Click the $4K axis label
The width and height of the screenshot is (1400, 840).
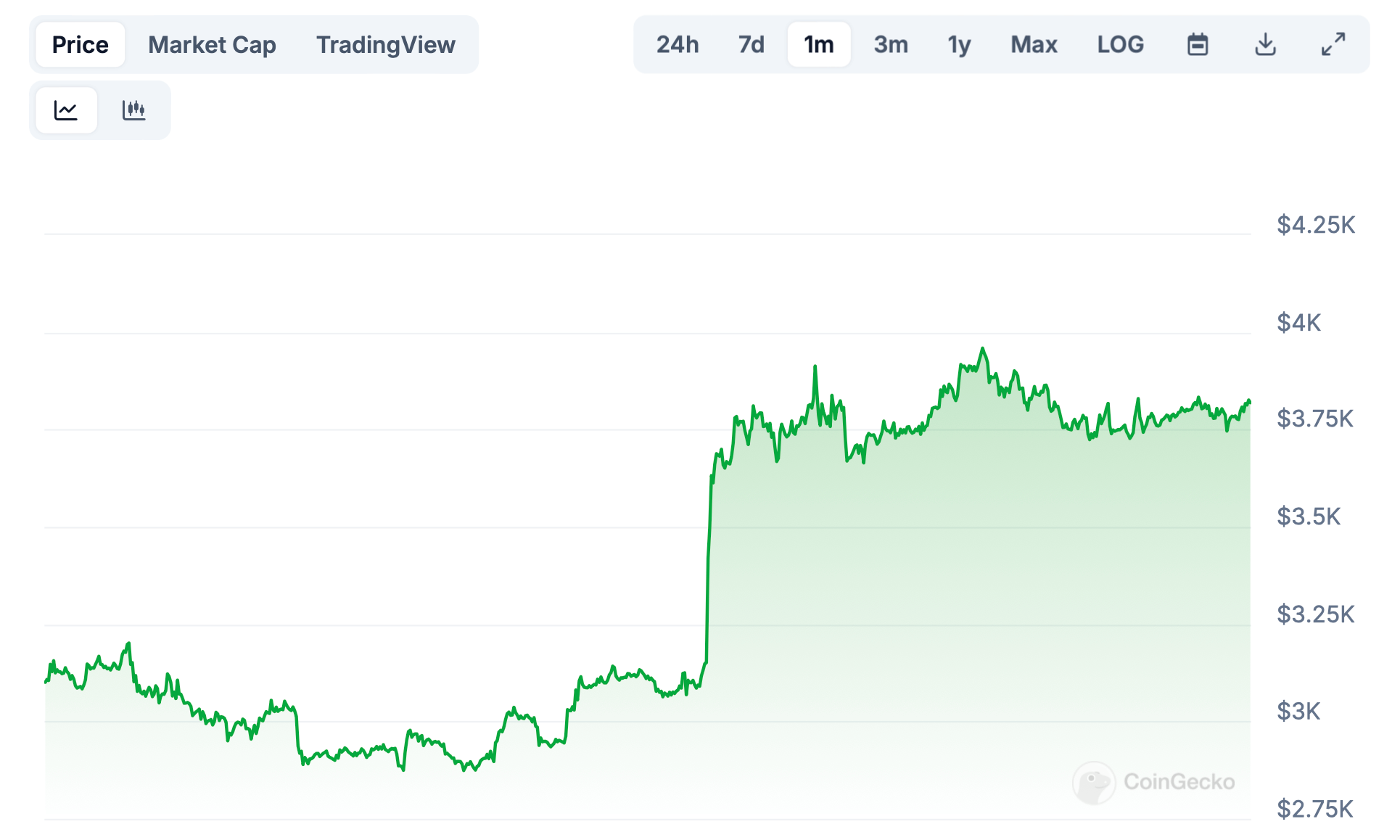coord(1299,322)
